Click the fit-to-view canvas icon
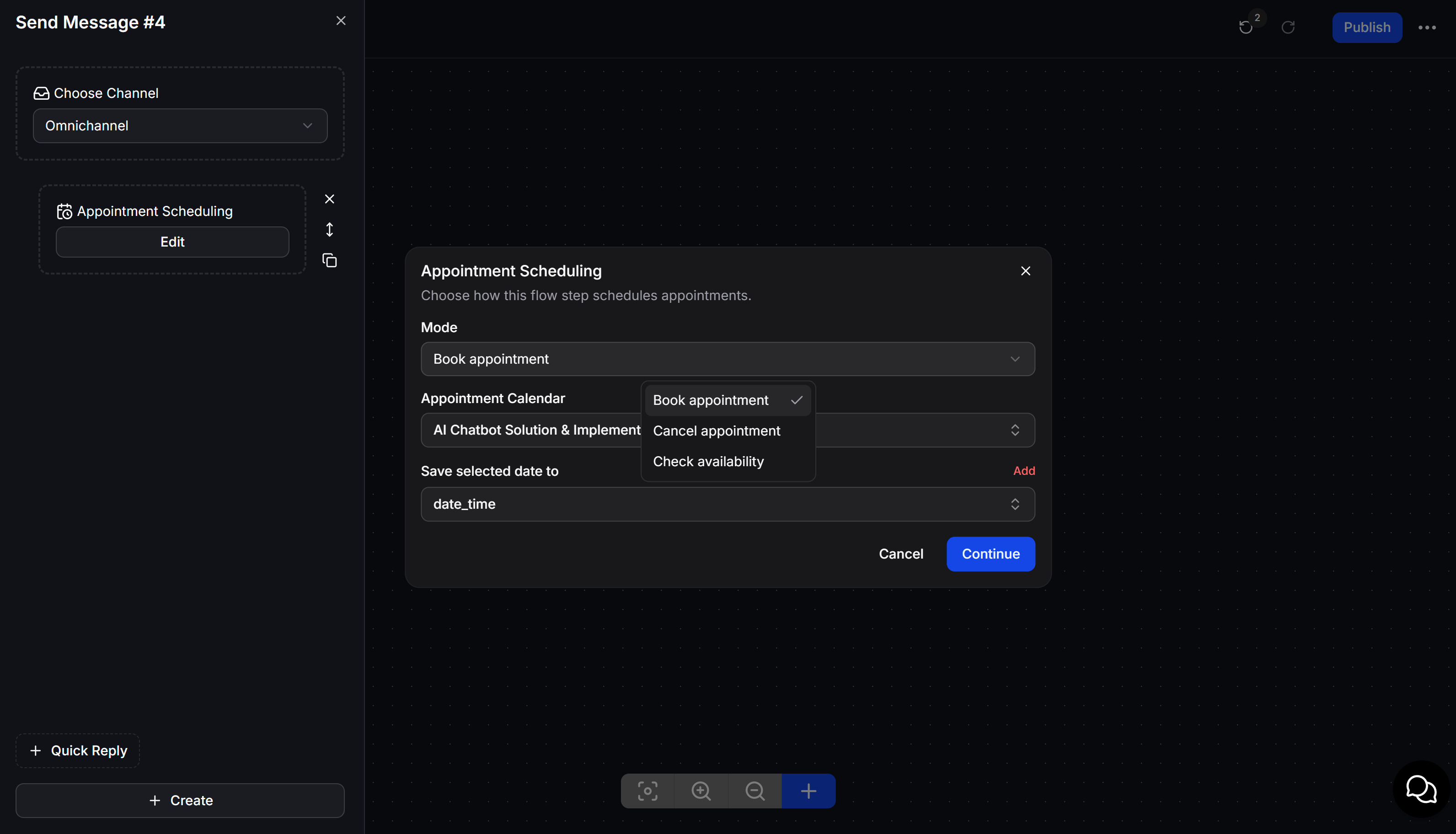This screenshot has width=1456, height=834. (x=648, y=791)
